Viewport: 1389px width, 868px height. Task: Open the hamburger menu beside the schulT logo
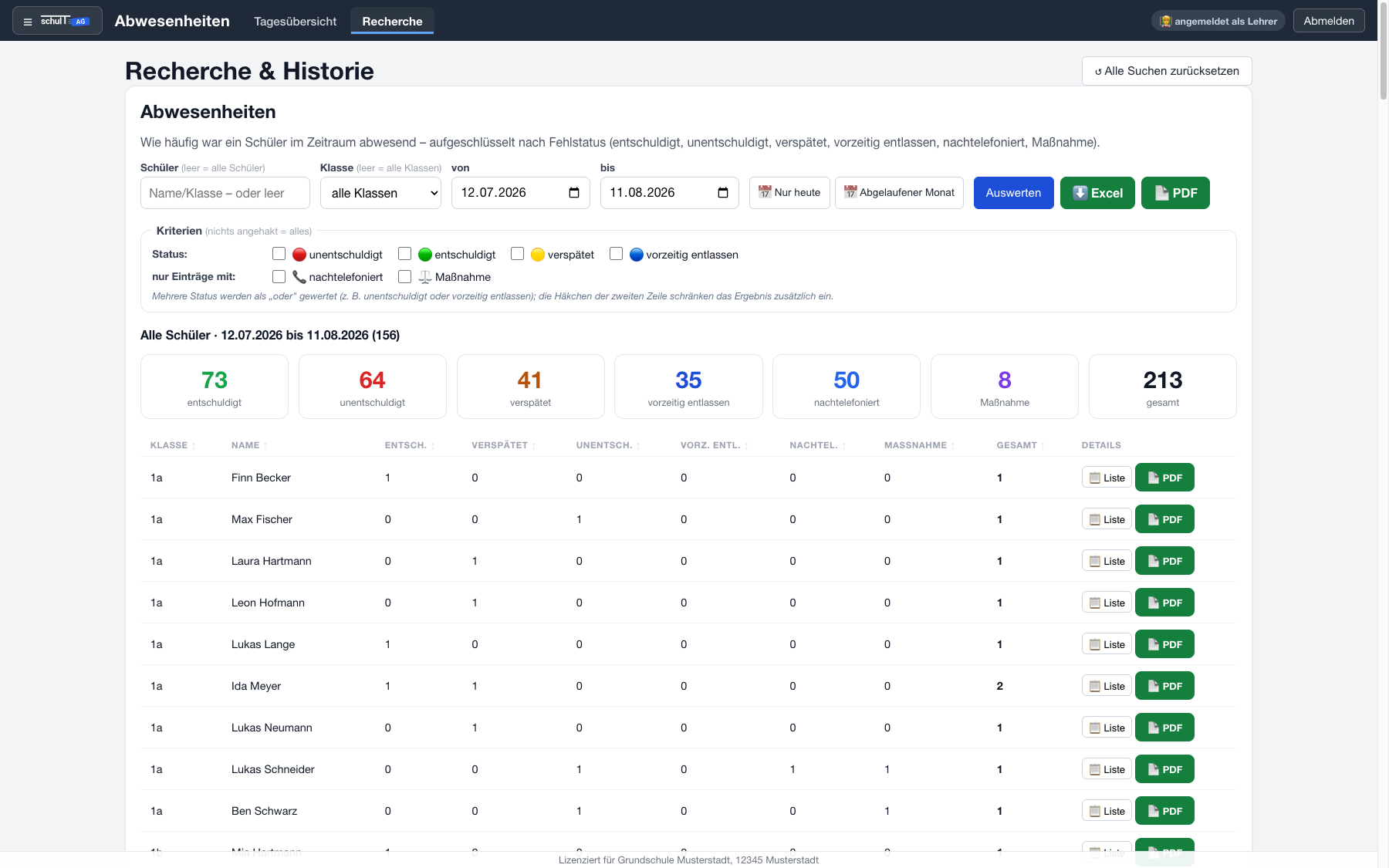[28, 22]
